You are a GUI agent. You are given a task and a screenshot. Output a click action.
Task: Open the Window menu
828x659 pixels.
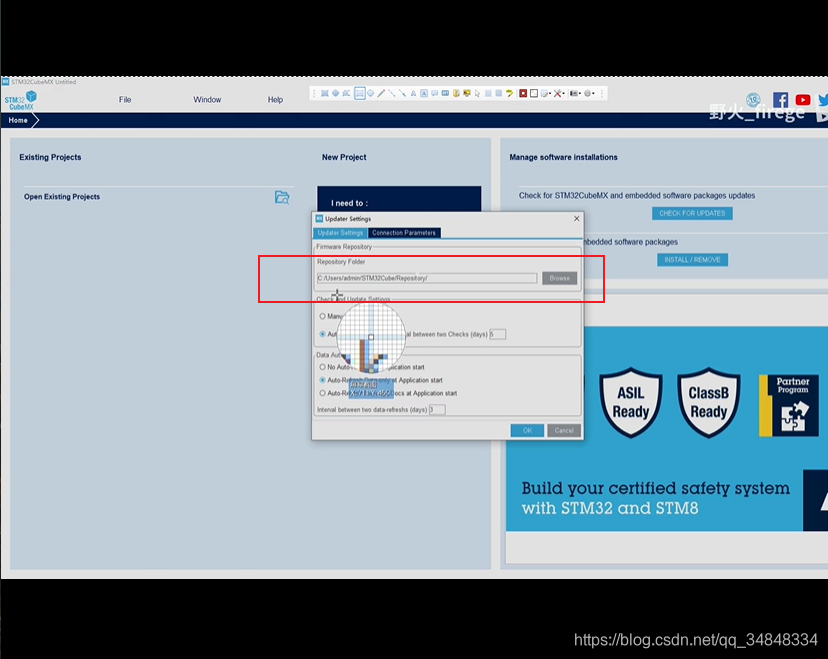coord(207,100)
